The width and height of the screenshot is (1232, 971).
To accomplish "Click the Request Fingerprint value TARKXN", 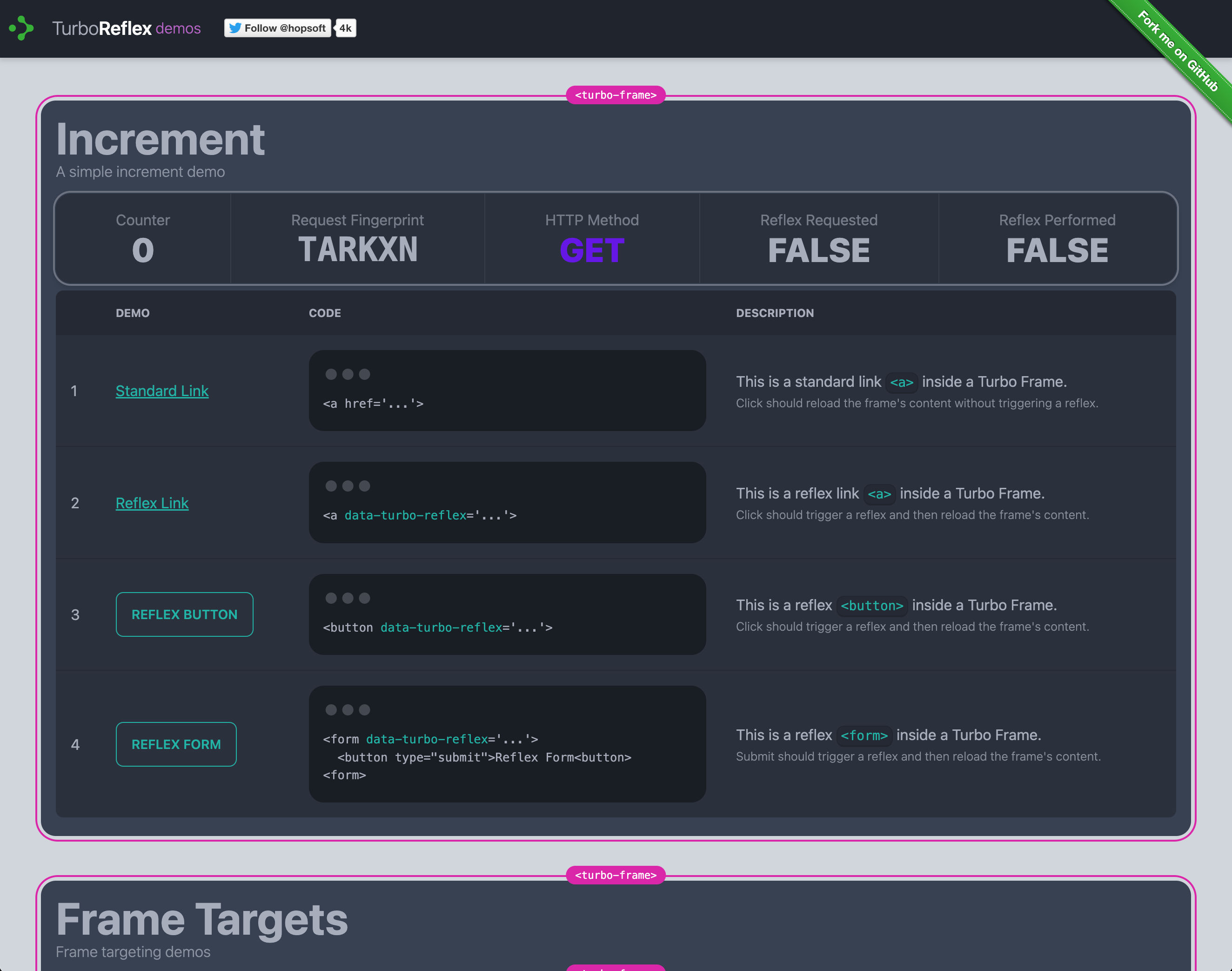I will 357,250.
